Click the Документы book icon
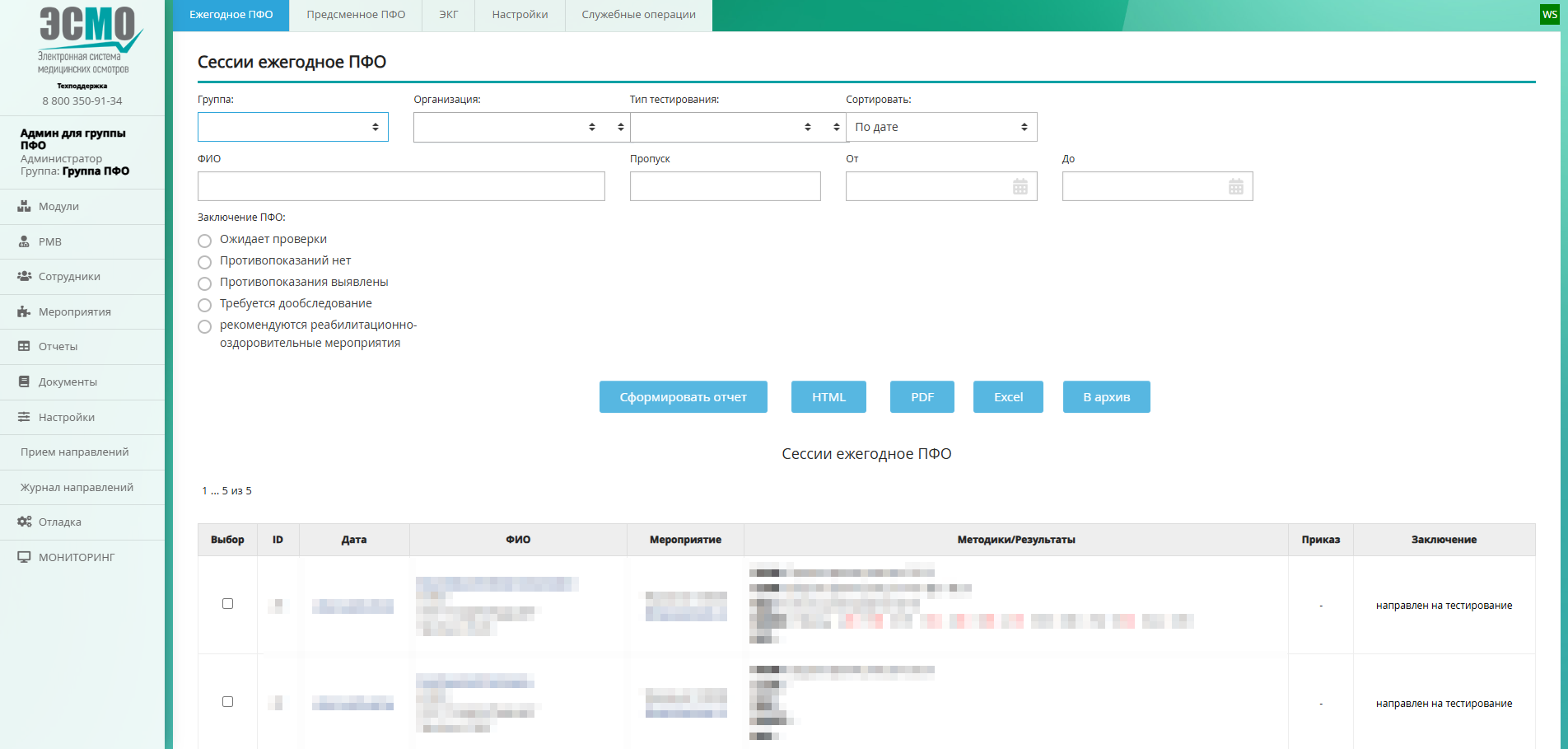1568x749 pixels. pos(24,382)
